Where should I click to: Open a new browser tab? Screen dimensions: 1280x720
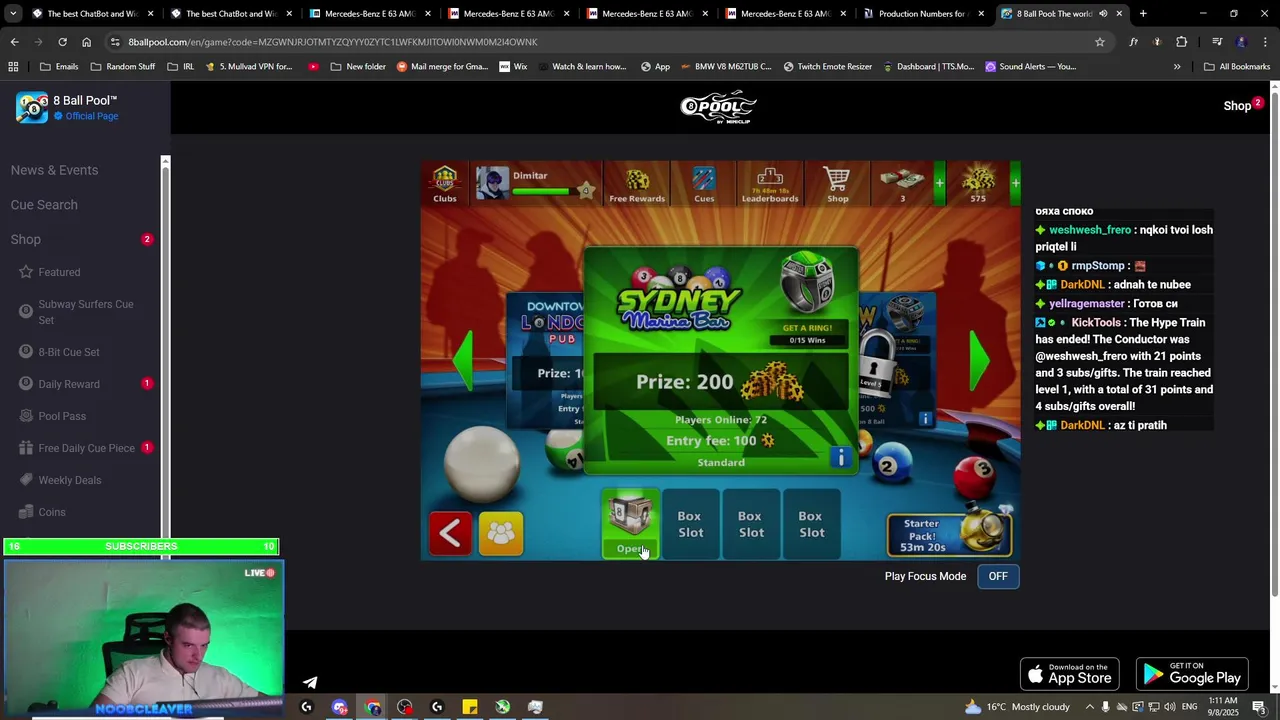(1143, 14)
